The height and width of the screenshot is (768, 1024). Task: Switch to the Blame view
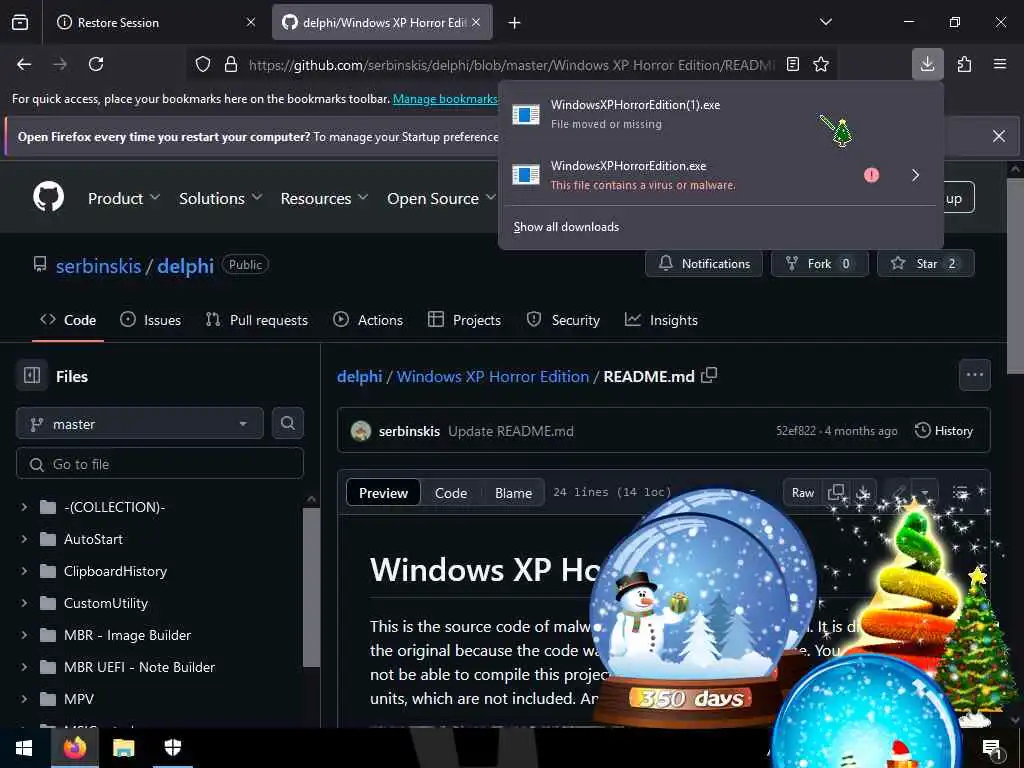coord(513,493)
